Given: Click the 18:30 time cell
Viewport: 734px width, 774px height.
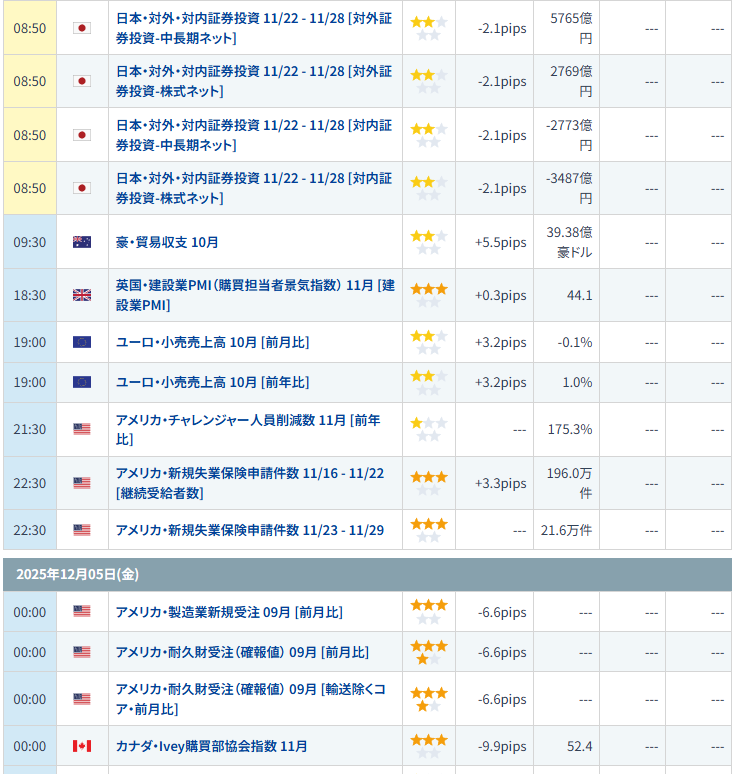Looking at the screenshot, I should (x=30, y=295).
